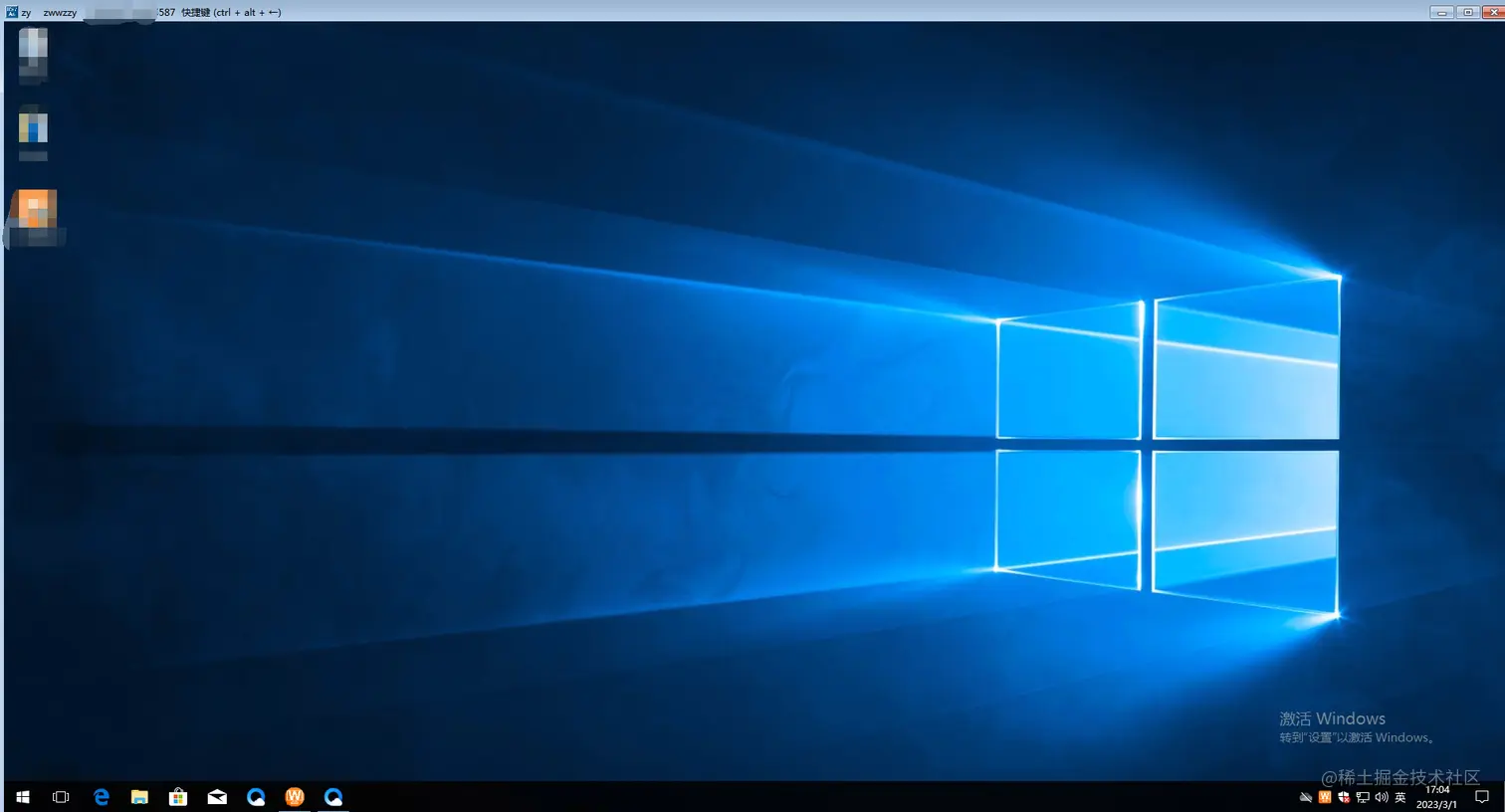Click the crossed-out cloud tray icon
The height and width of the screenshot is (812, 1505).
click(x=1306, y=797)
